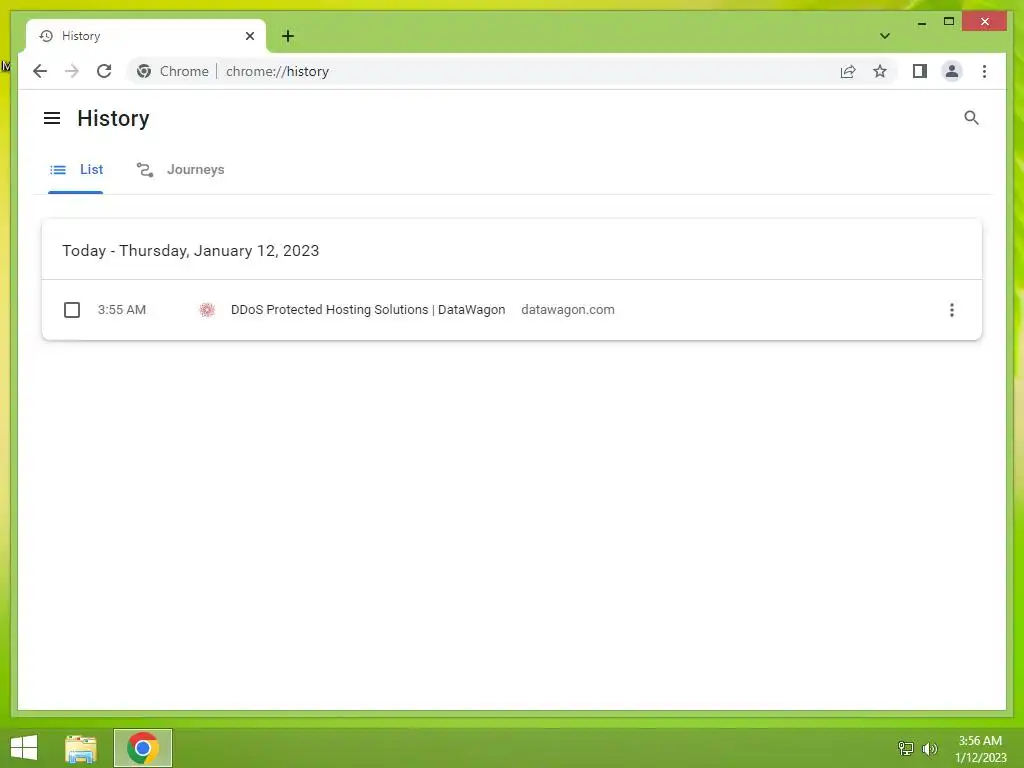The image size is (1024, 768).
Task: Maximize the Chrome window
Action: 949,22
